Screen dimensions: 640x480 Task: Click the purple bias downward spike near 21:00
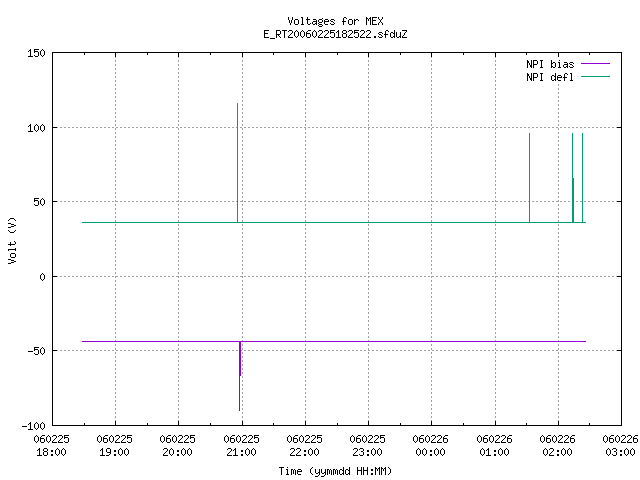coord(240,376)
